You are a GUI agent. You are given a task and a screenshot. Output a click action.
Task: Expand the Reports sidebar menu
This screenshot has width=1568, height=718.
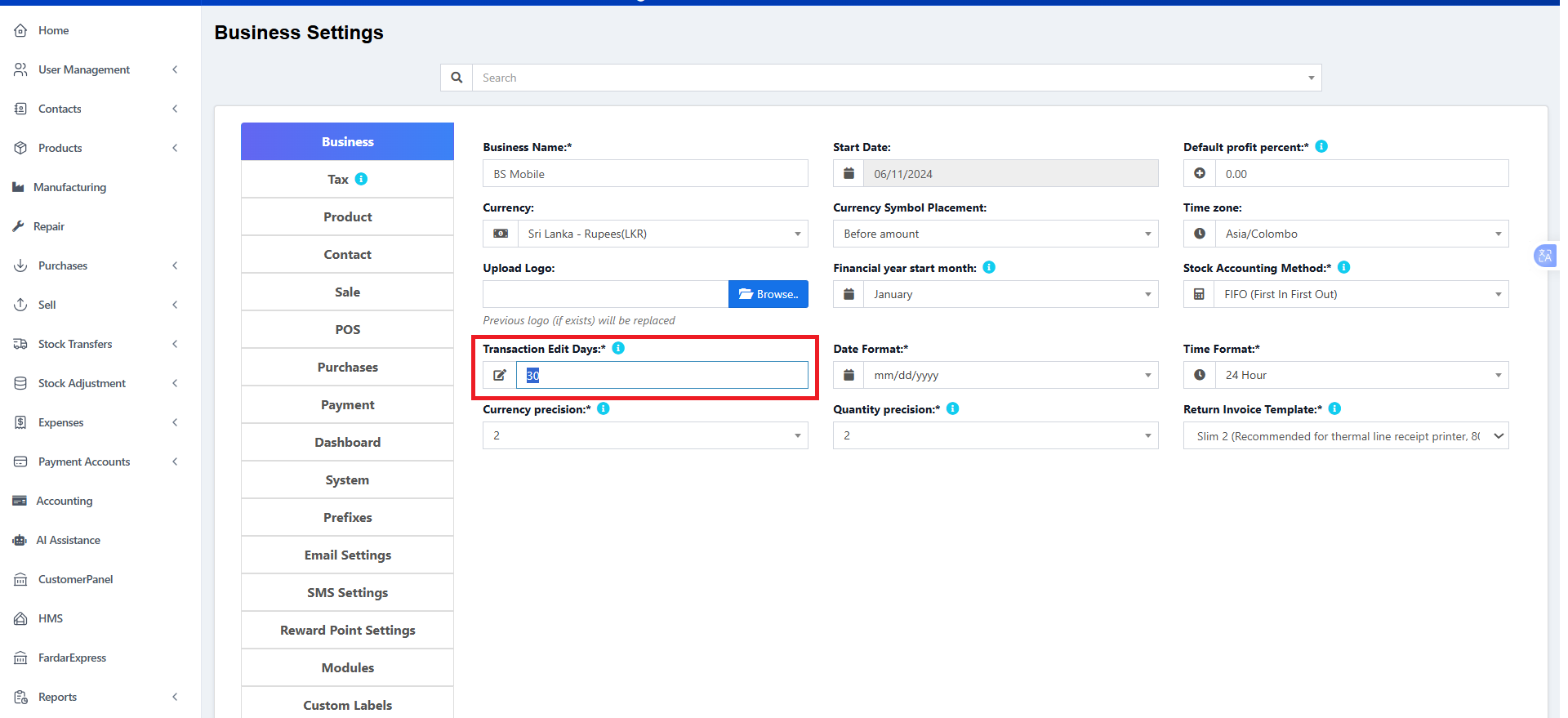(x=96, y=697)
